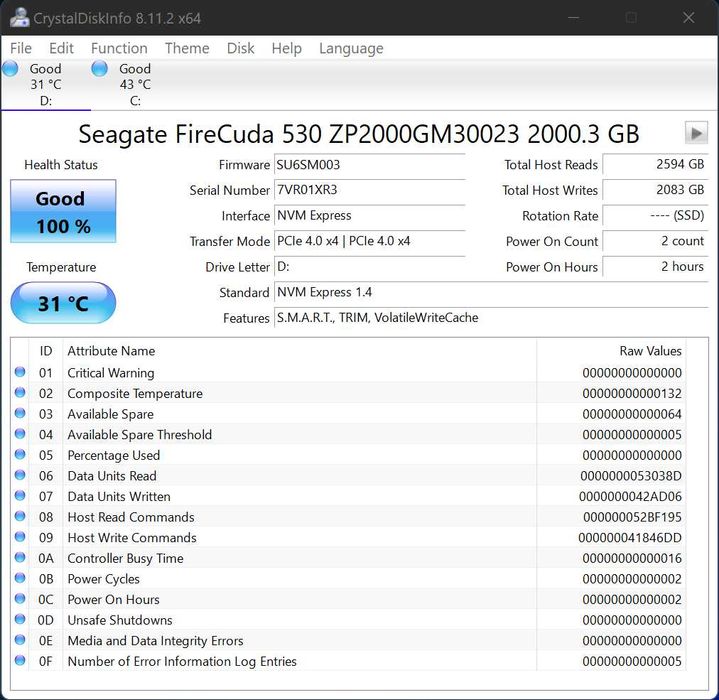This screenshot has height=700, width=719.
Task: Click status dot for Available Spare Threshold row
Action: (x=20, y=434)
